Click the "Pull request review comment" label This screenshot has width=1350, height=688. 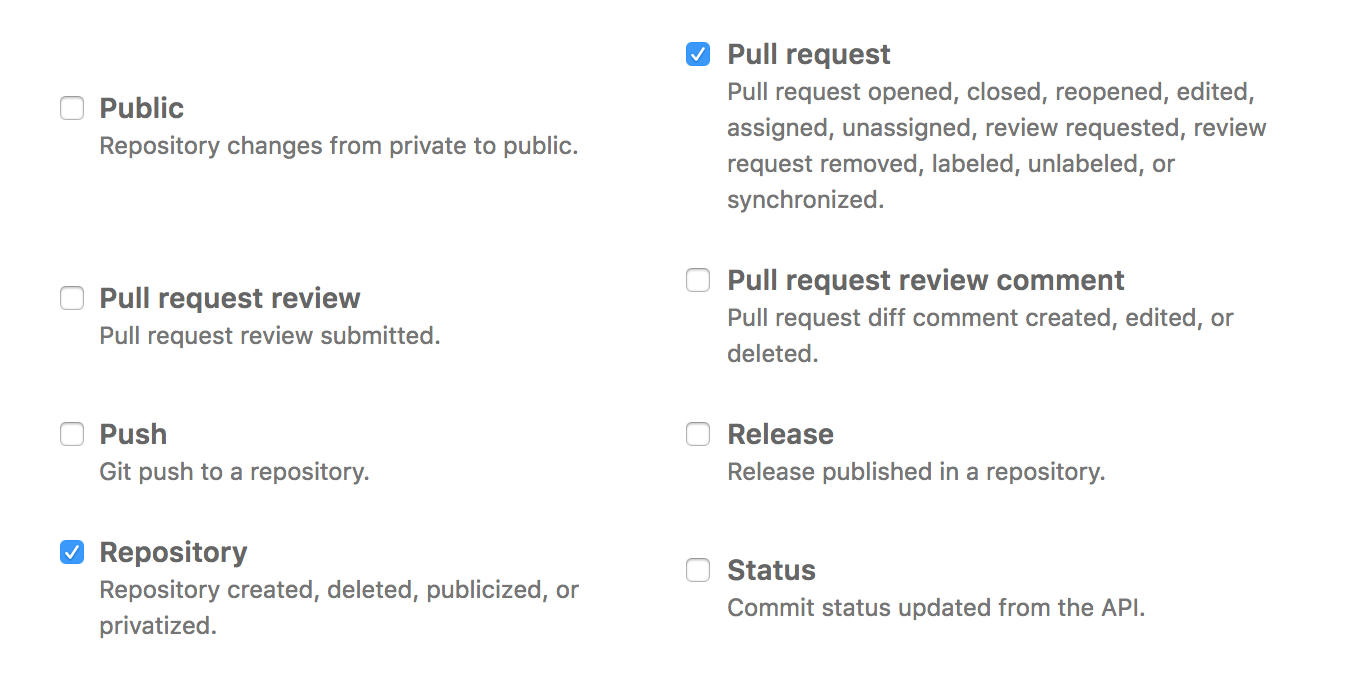tap(926, 280)
